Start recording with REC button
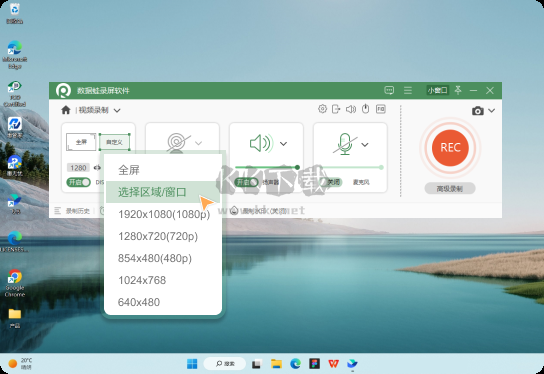 (x=450, y=148)
